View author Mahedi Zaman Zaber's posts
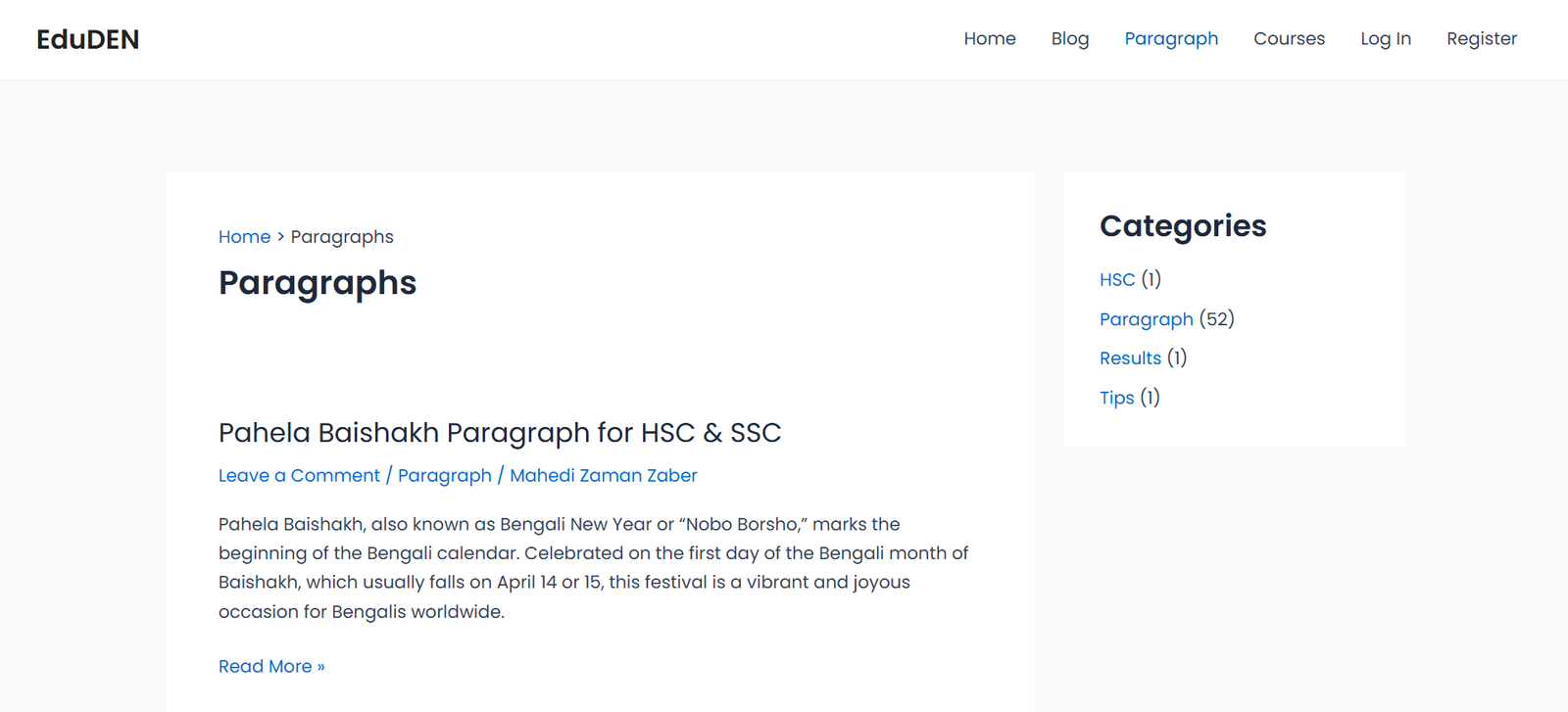 [x=604, y=476]
